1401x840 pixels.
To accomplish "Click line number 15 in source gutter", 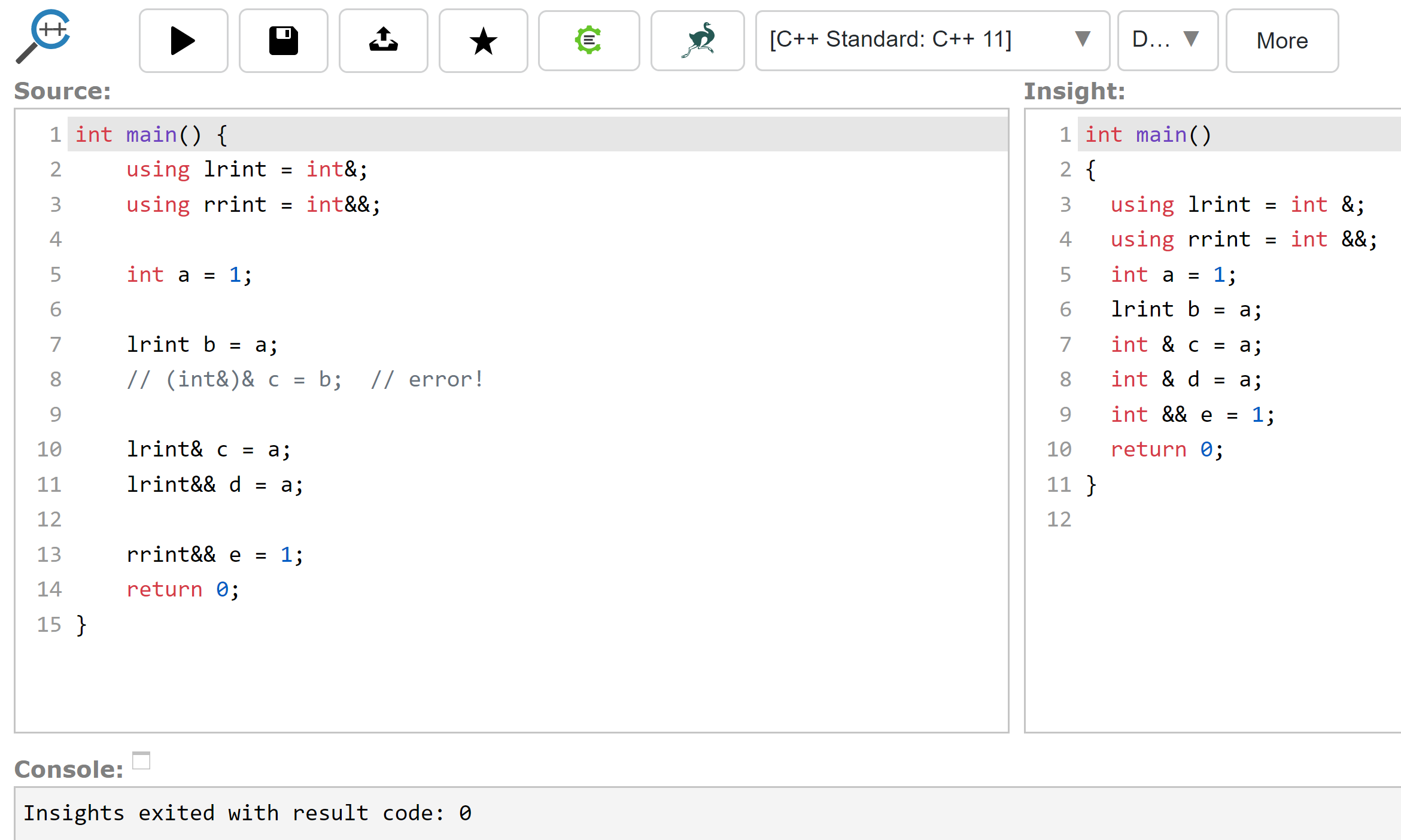I will (x=49, y=625).
